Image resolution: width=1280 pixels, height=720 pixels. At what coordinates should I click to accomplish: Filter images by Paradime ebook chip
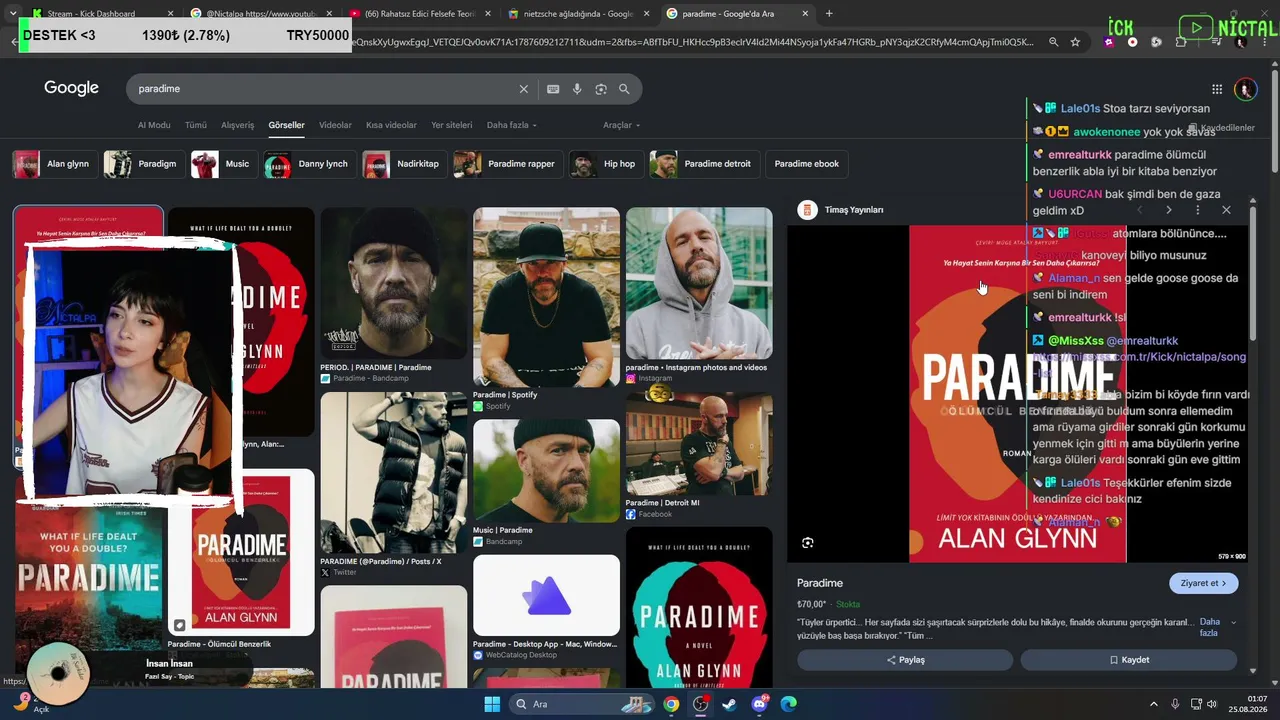pos(807,164)
